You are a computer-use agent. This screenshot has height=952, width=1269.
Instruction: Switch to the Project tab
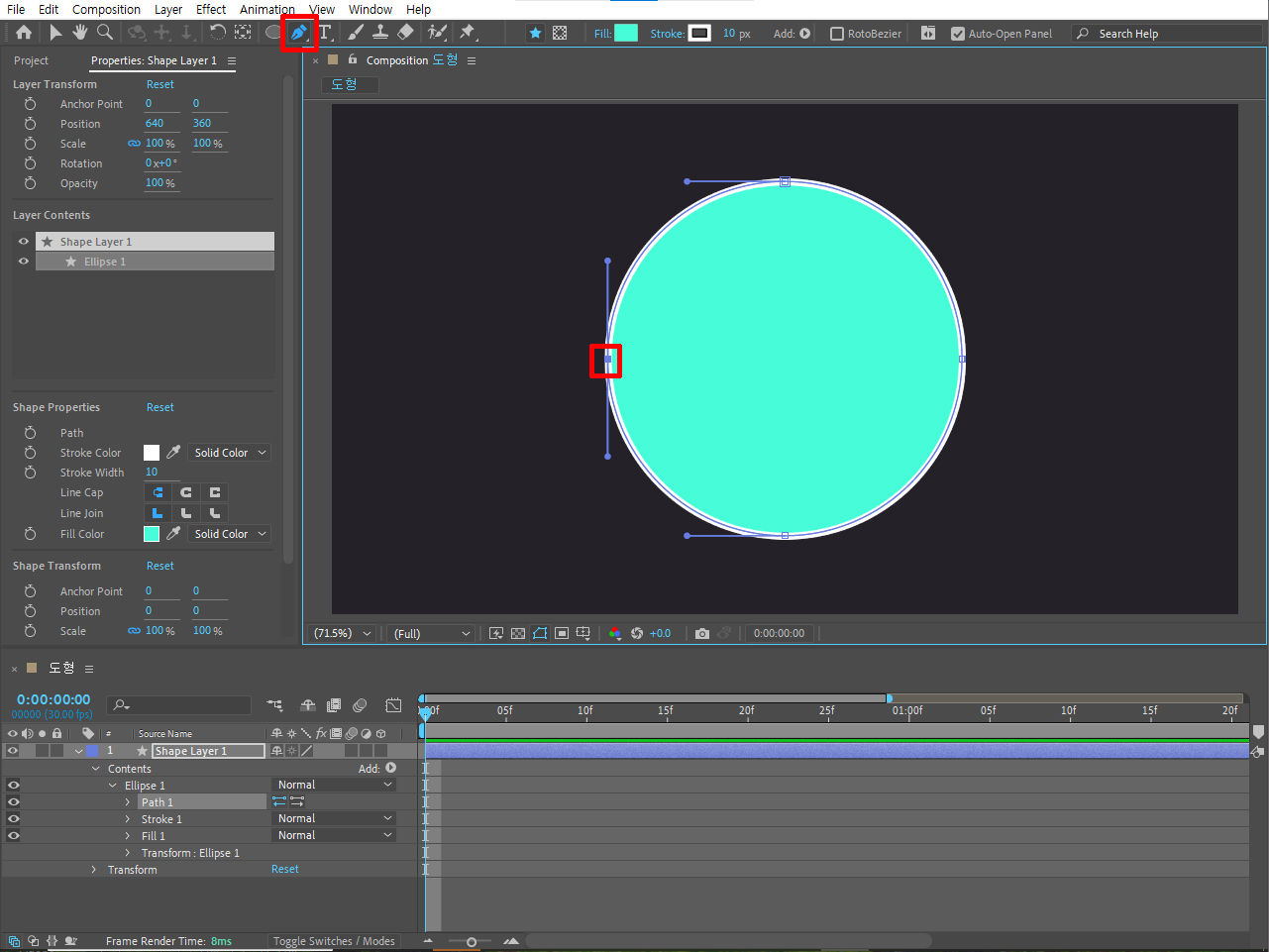pyautogui.click(x=31, y=60)
